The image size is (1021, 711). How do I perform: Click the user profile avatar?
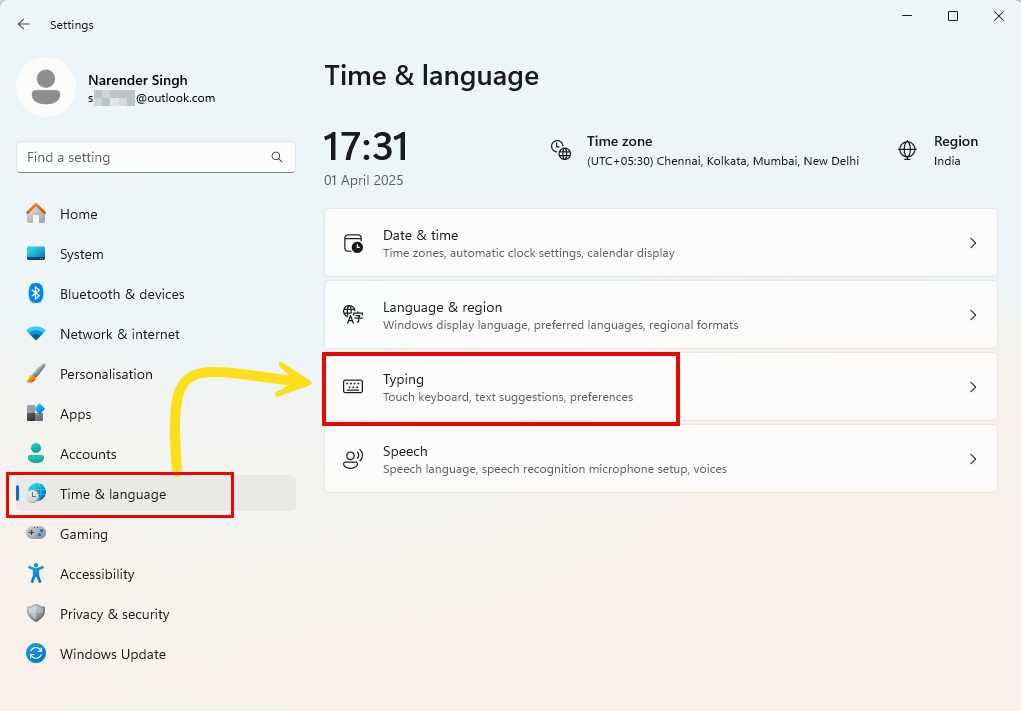(x=46, y=87)
